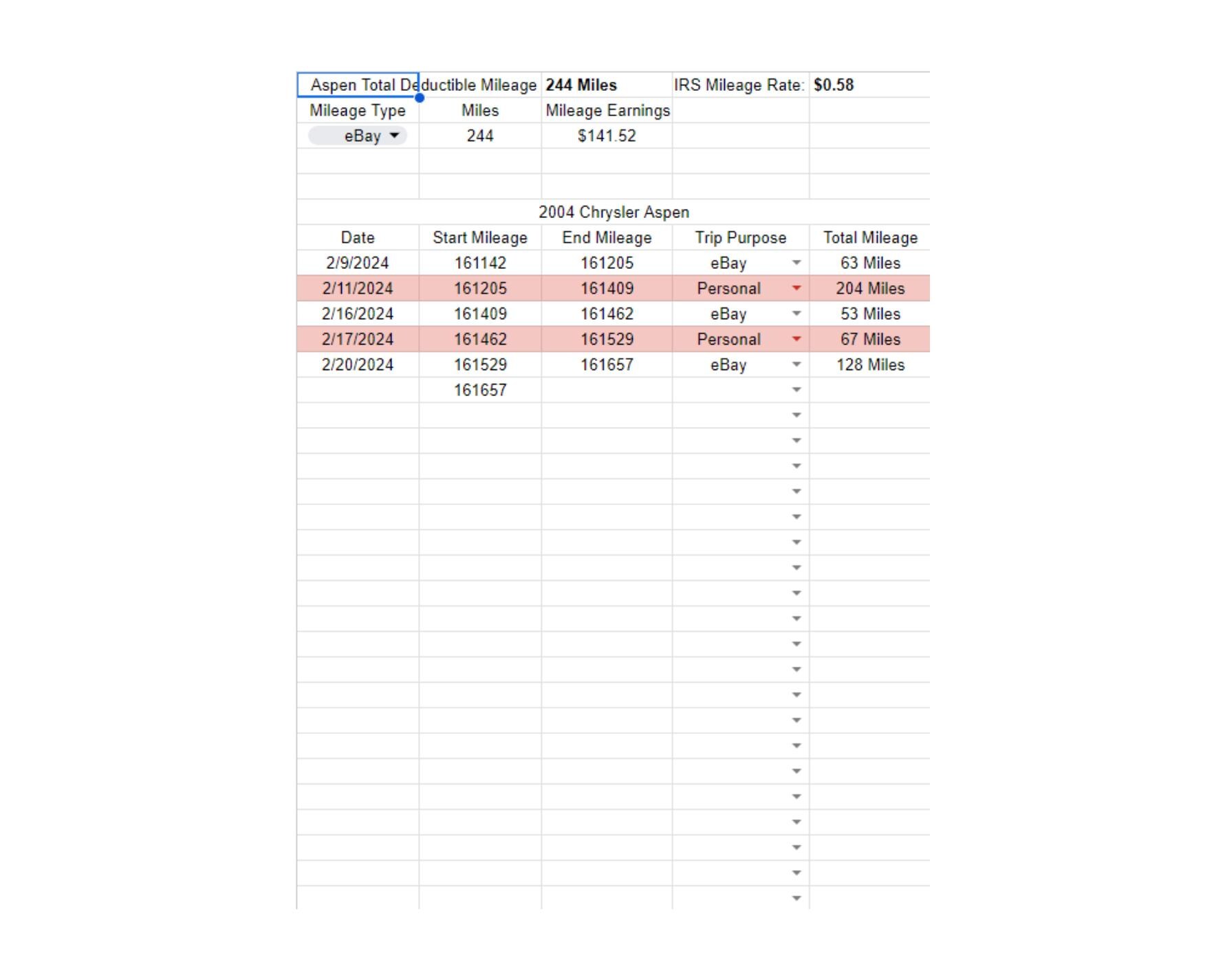Select the $141.52 earnings cell
The width and height of the screenshot is (1225, 980).
[607, 135]
